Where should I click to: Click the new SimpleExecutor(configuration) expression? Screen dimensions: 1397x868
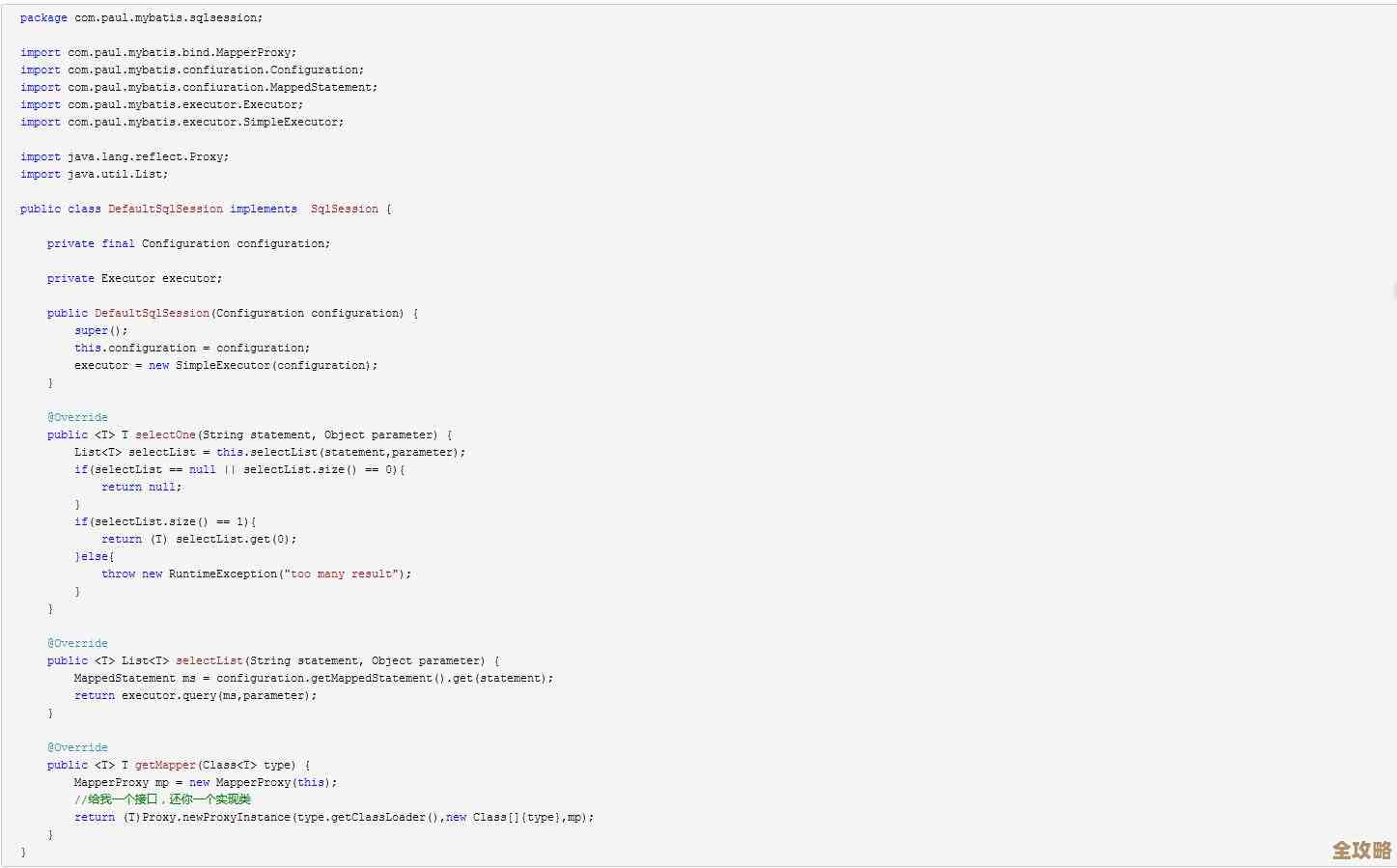click(263, 365)
